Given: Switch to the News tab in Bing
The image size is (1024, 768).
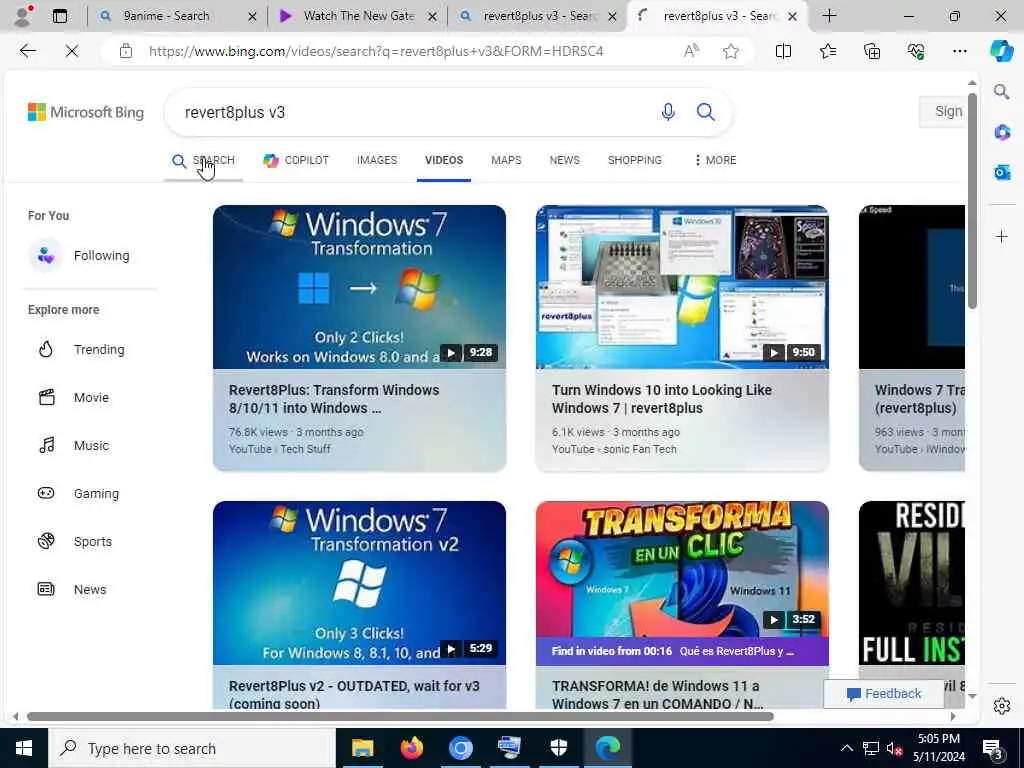Looking at the screenshot, I should [x=564, y=160].
